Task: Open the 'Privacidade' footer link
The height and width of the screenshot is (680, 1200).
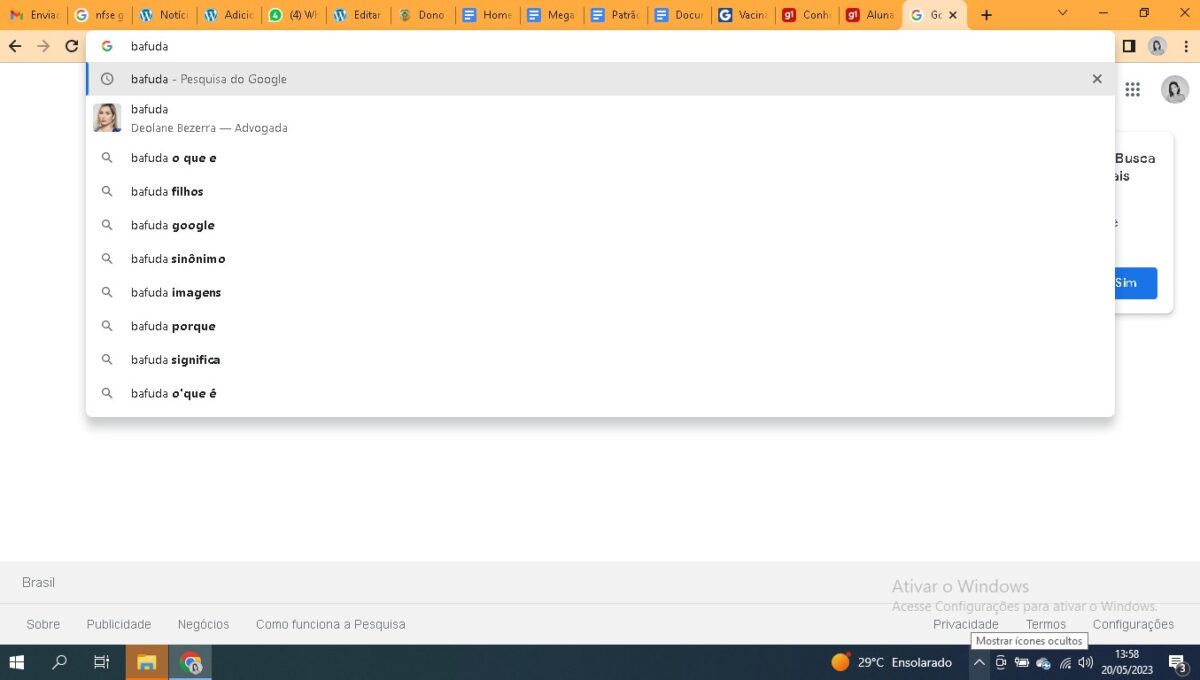Action: pos(966,624)
